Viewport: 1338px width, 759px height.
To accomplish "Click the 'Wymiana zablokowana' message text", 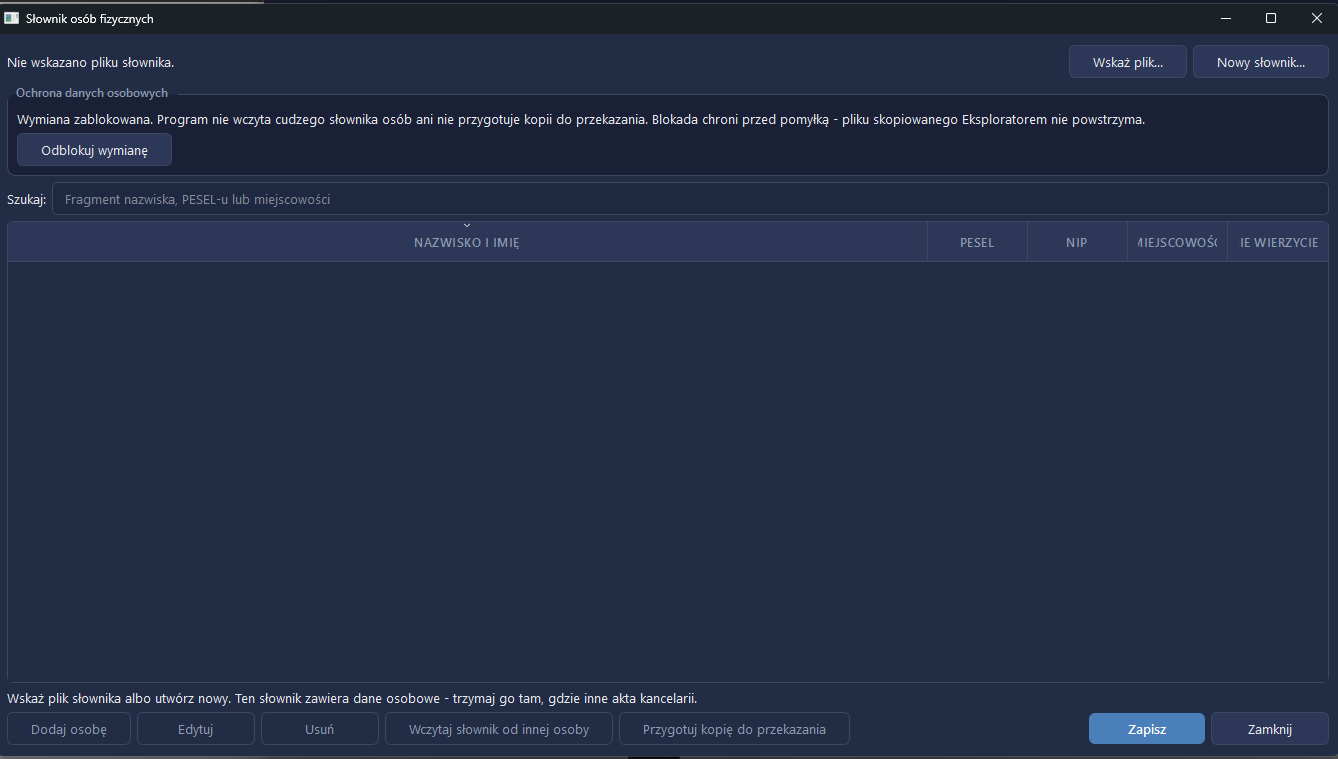I will click(581, 119).
